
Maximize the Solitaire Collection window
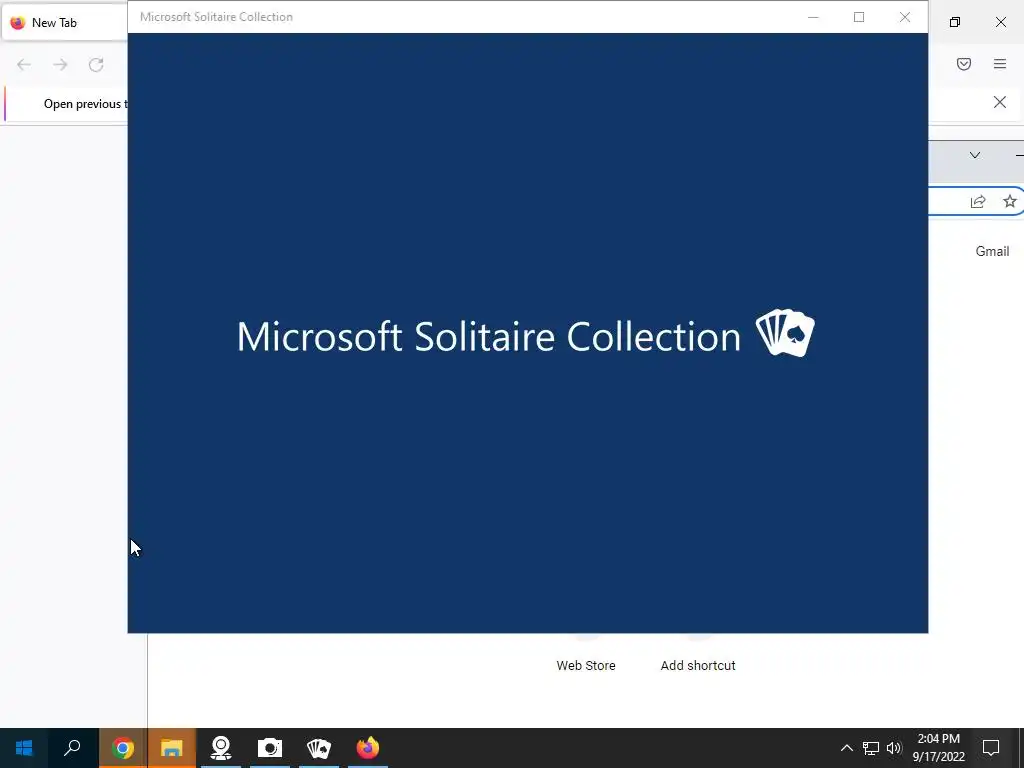(859, 17)
